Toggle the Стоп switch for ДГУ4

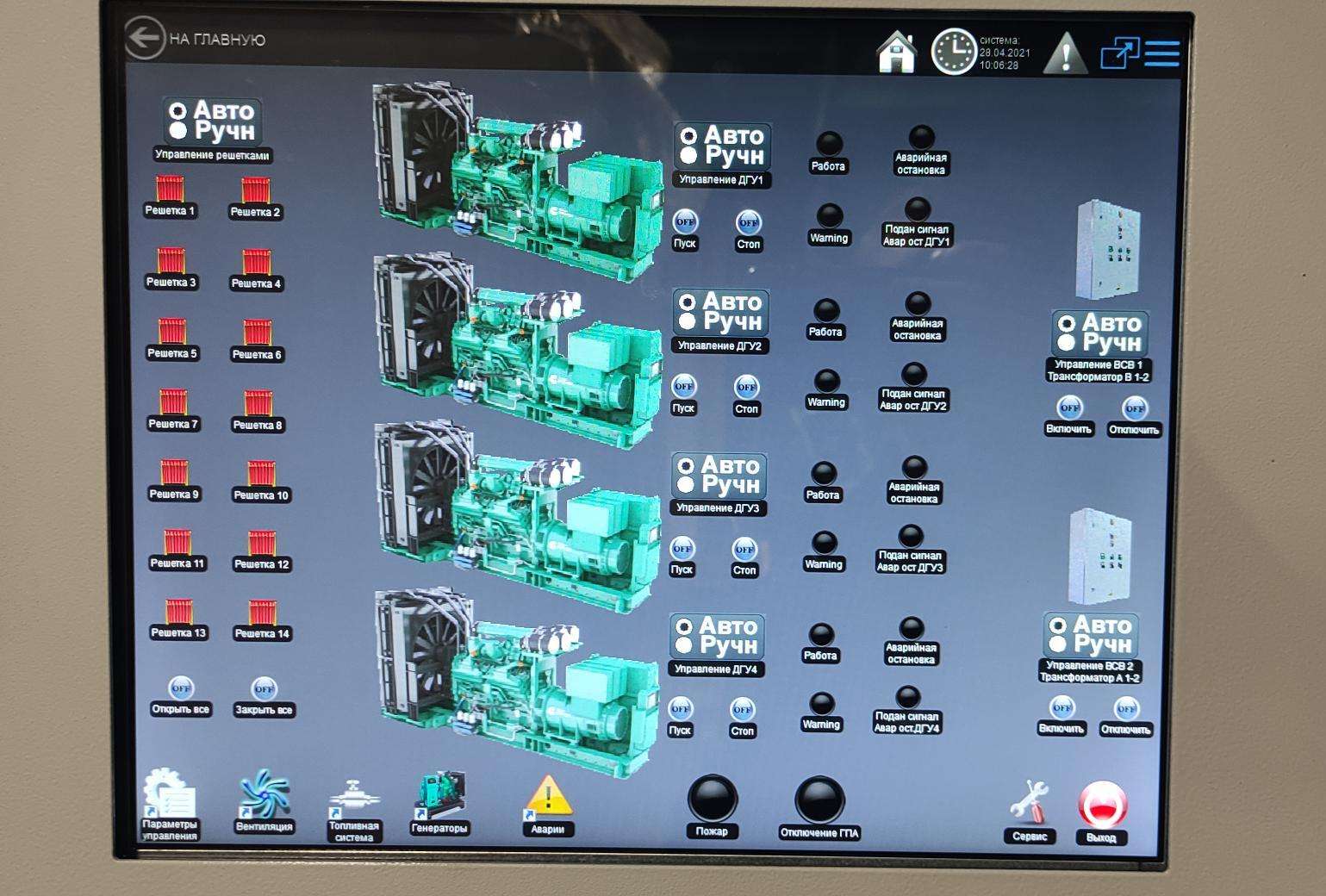coord(742,710)
